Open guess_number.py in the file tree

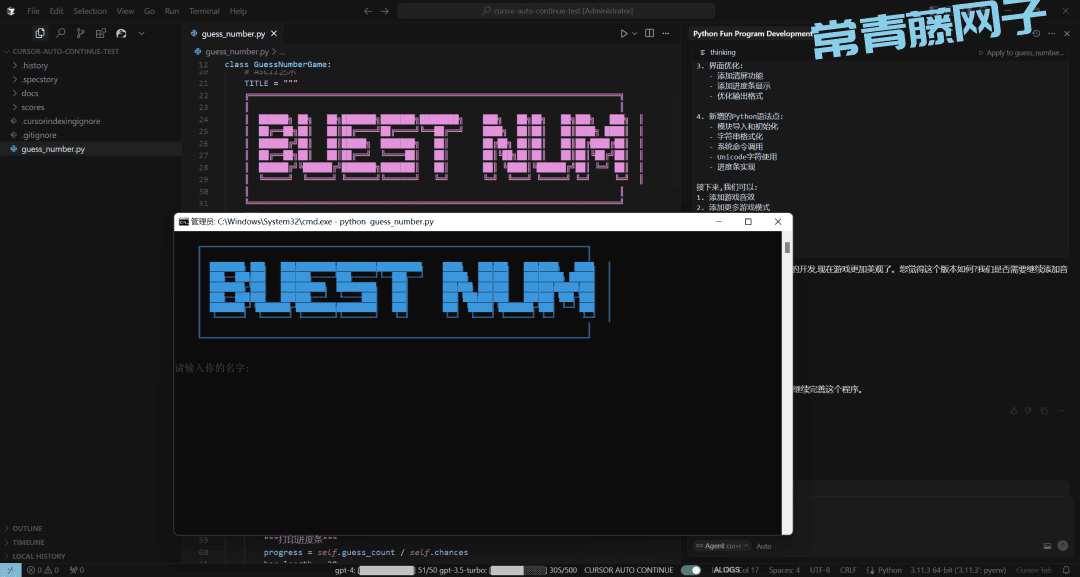click(x=53, y=149)
